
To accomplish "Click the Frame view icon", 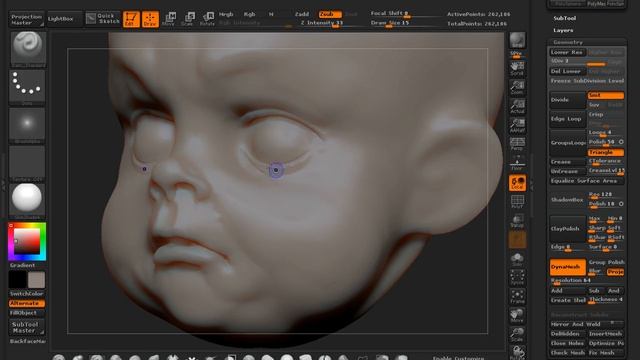I will (x=517, y=297).
